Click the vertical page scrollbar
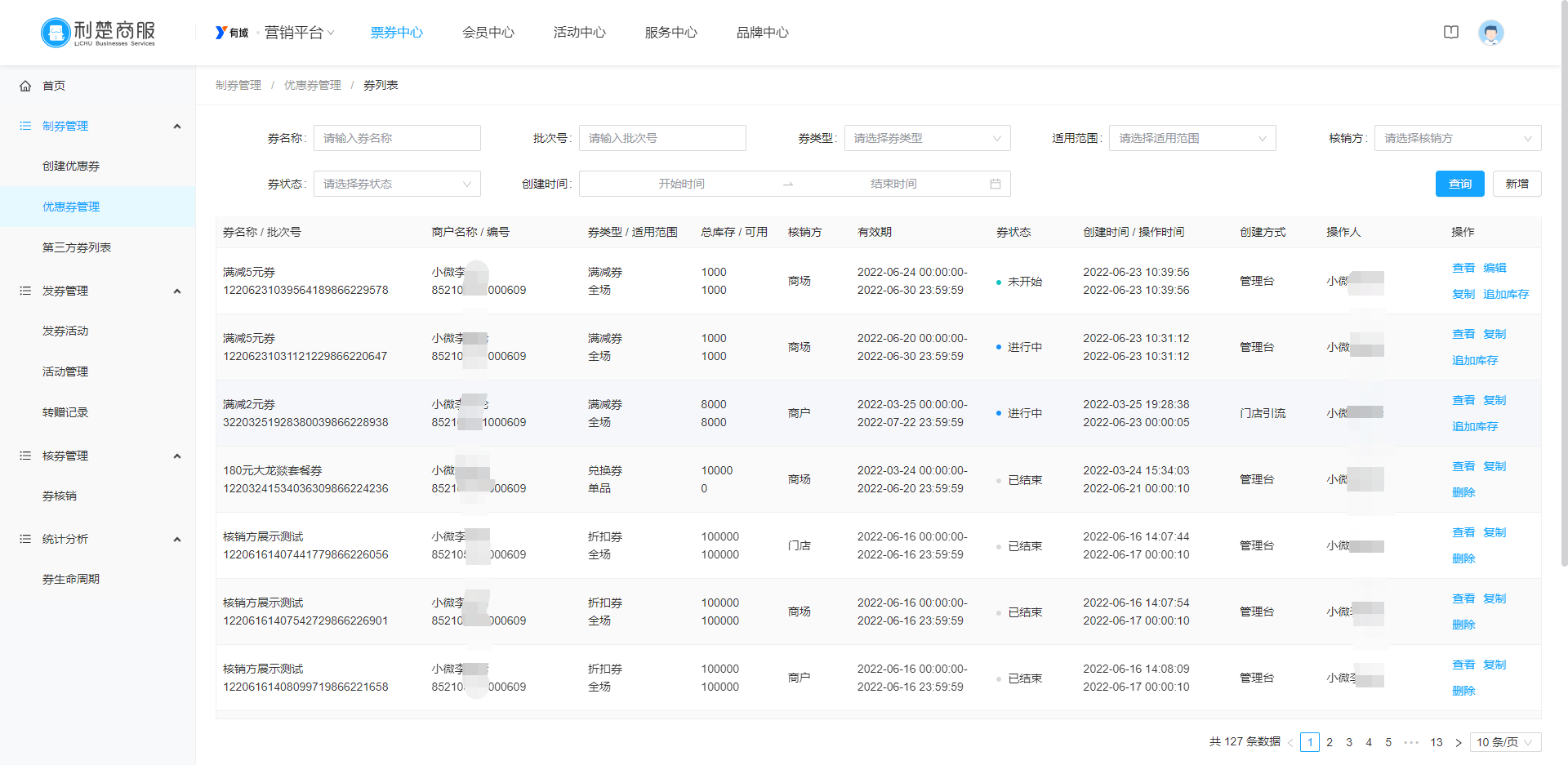 coord(1564,282)
